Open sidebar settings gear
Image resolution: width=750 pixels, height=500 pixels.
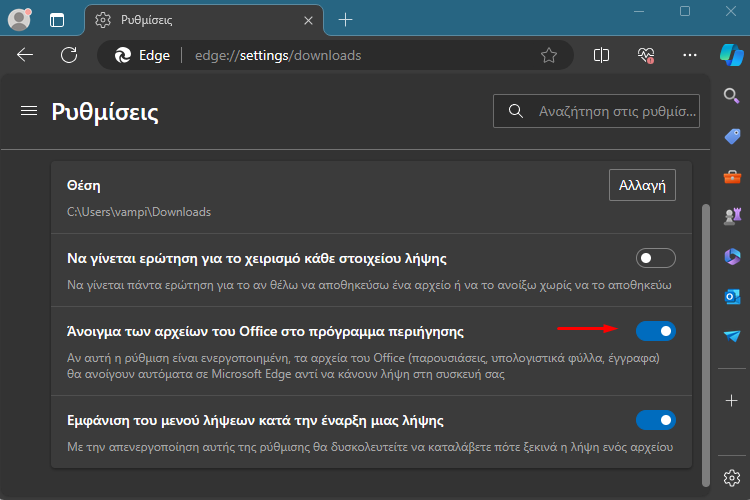732,478
